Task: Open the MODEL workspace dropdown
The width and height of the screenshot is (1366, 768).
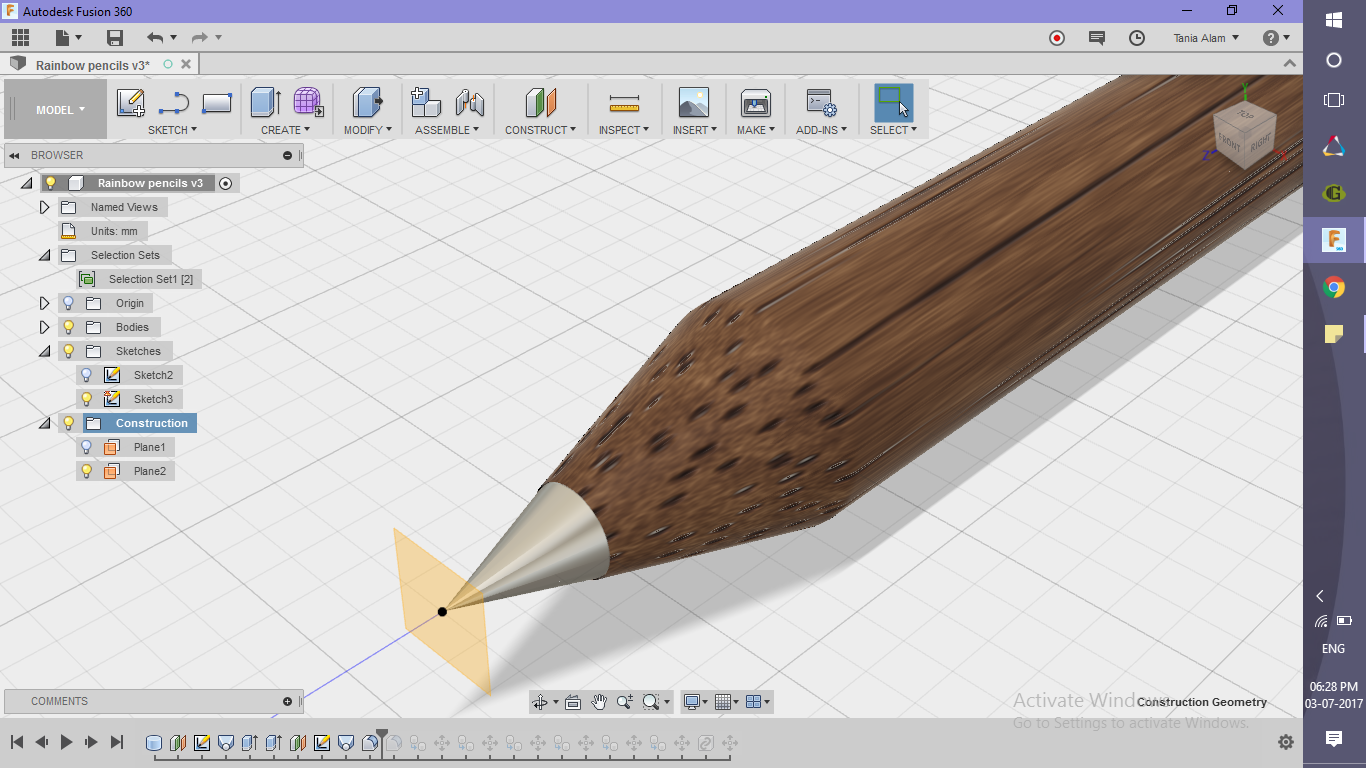Action: pyautogui.click(x=60, y=110)
